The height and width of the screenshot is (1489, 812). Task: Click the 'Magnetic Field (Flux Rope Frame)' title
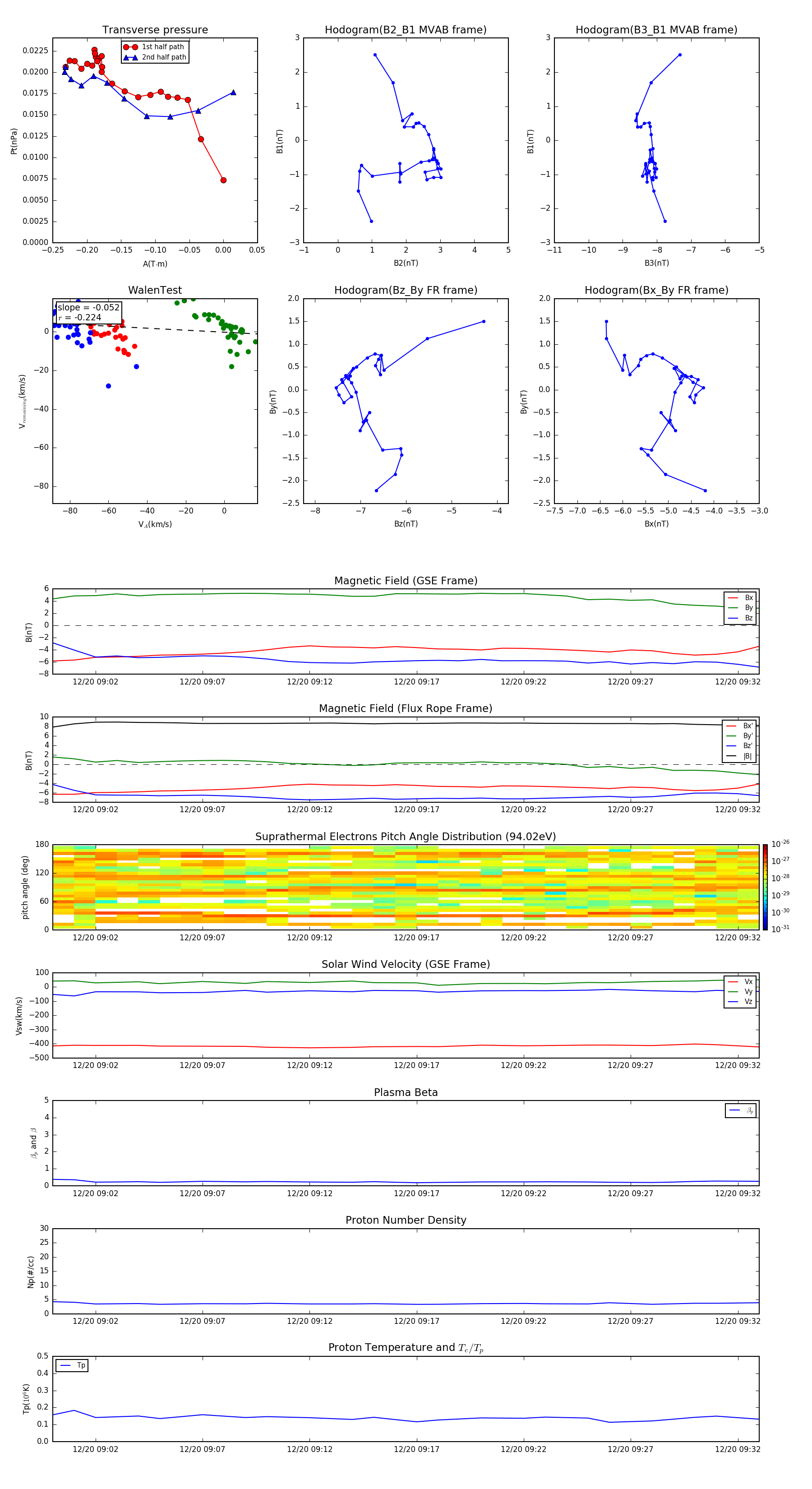(406, 708)
